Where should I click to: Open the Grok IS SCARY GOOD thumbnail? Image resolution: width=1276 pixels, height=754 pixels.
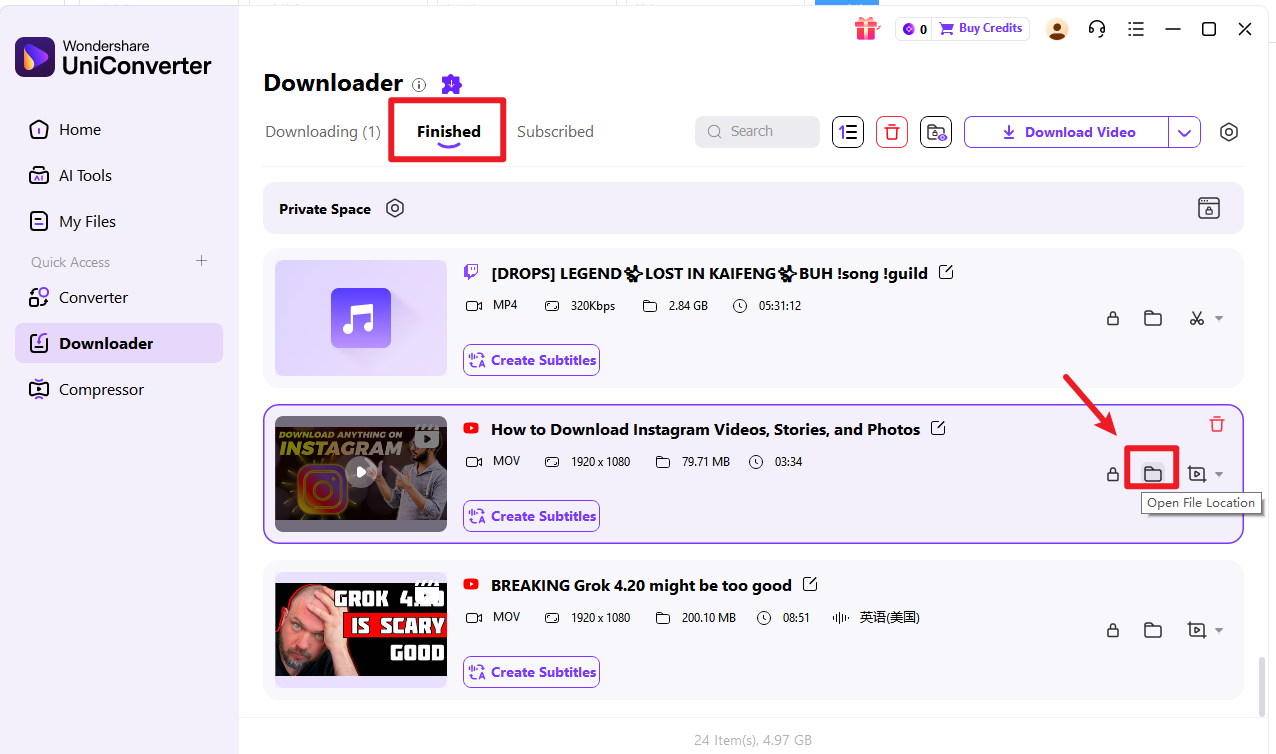point(361,630)
